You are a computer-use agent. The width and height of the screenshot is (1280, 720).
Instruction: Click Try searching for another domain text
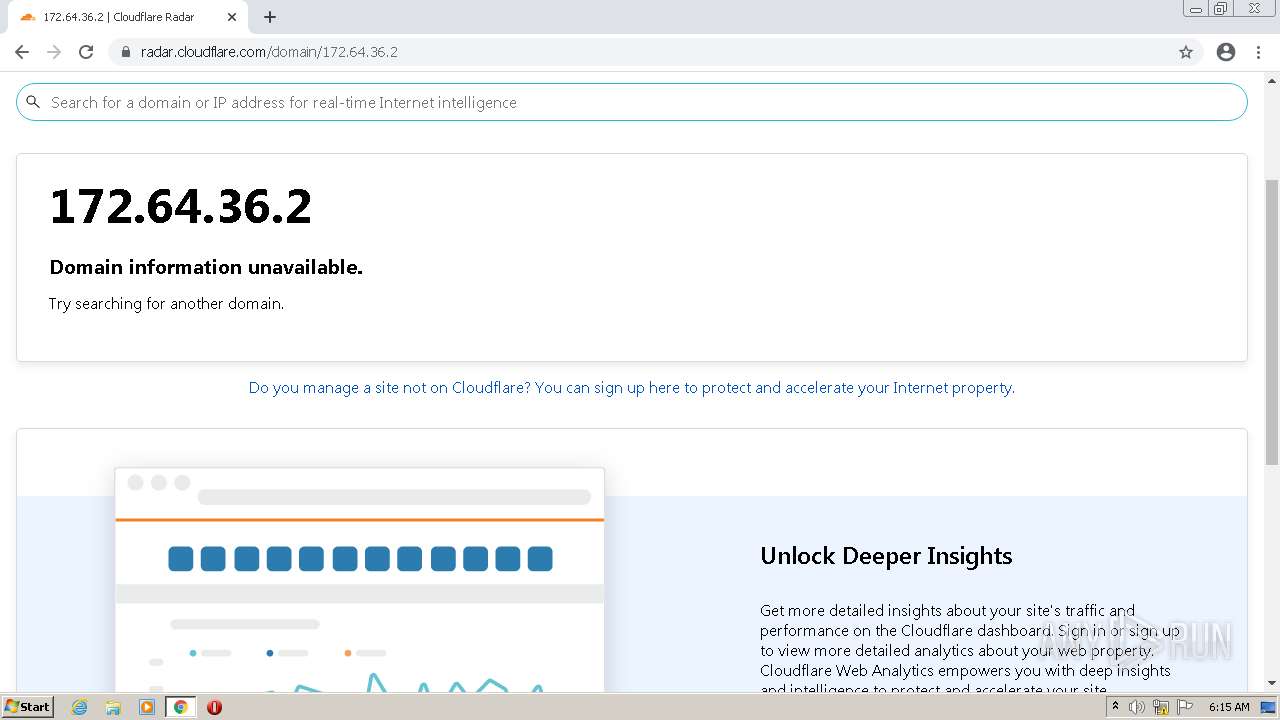166,304
